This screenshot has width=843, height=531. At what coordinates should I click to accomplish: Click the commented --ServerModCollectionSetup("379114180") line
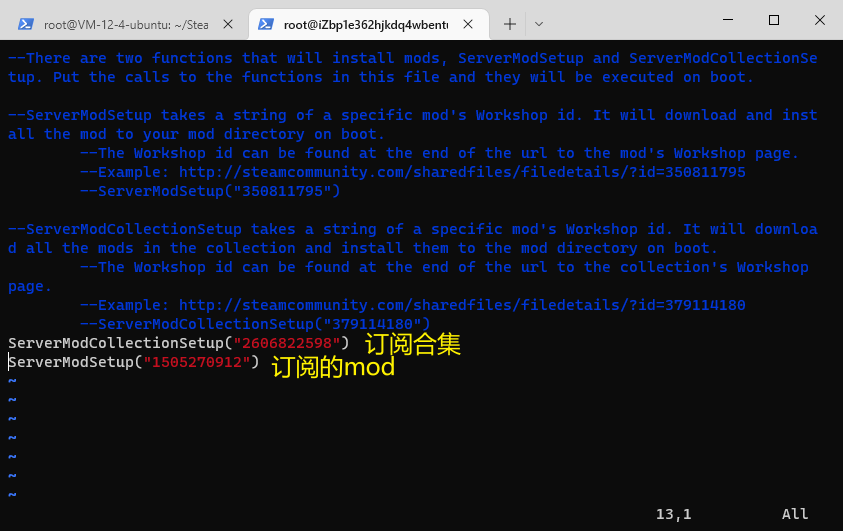pyautogui.click(x=255, y=324)
